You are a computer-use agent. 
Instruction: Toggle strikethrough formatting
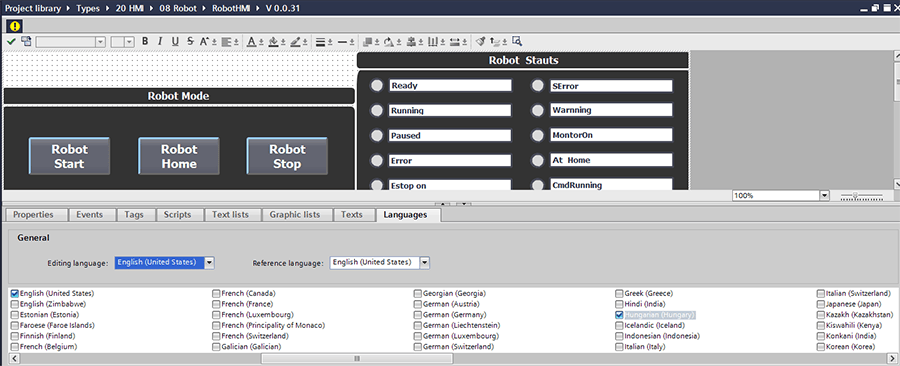[190, 41]
